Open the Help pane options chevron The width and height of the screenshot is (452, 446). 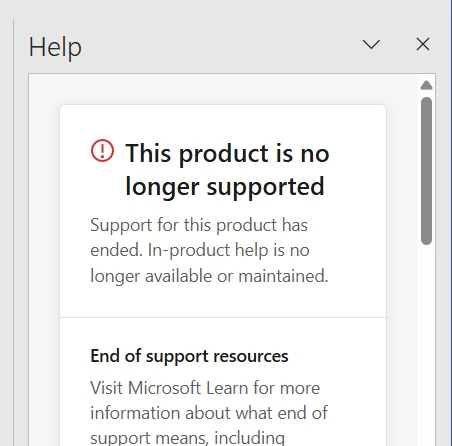[371, 44]
